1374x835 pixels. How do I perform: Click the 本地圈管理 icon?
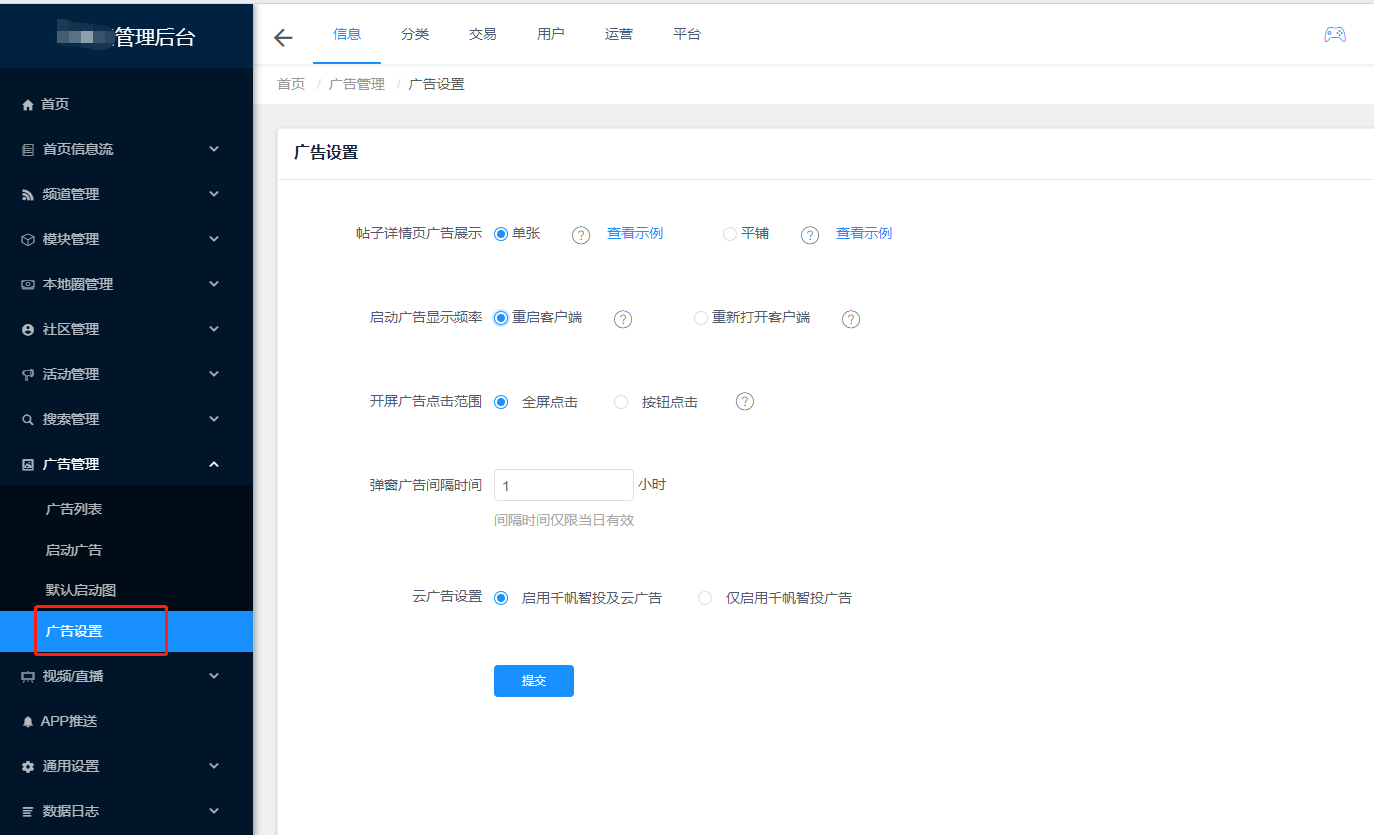click(x=28, y=285)
